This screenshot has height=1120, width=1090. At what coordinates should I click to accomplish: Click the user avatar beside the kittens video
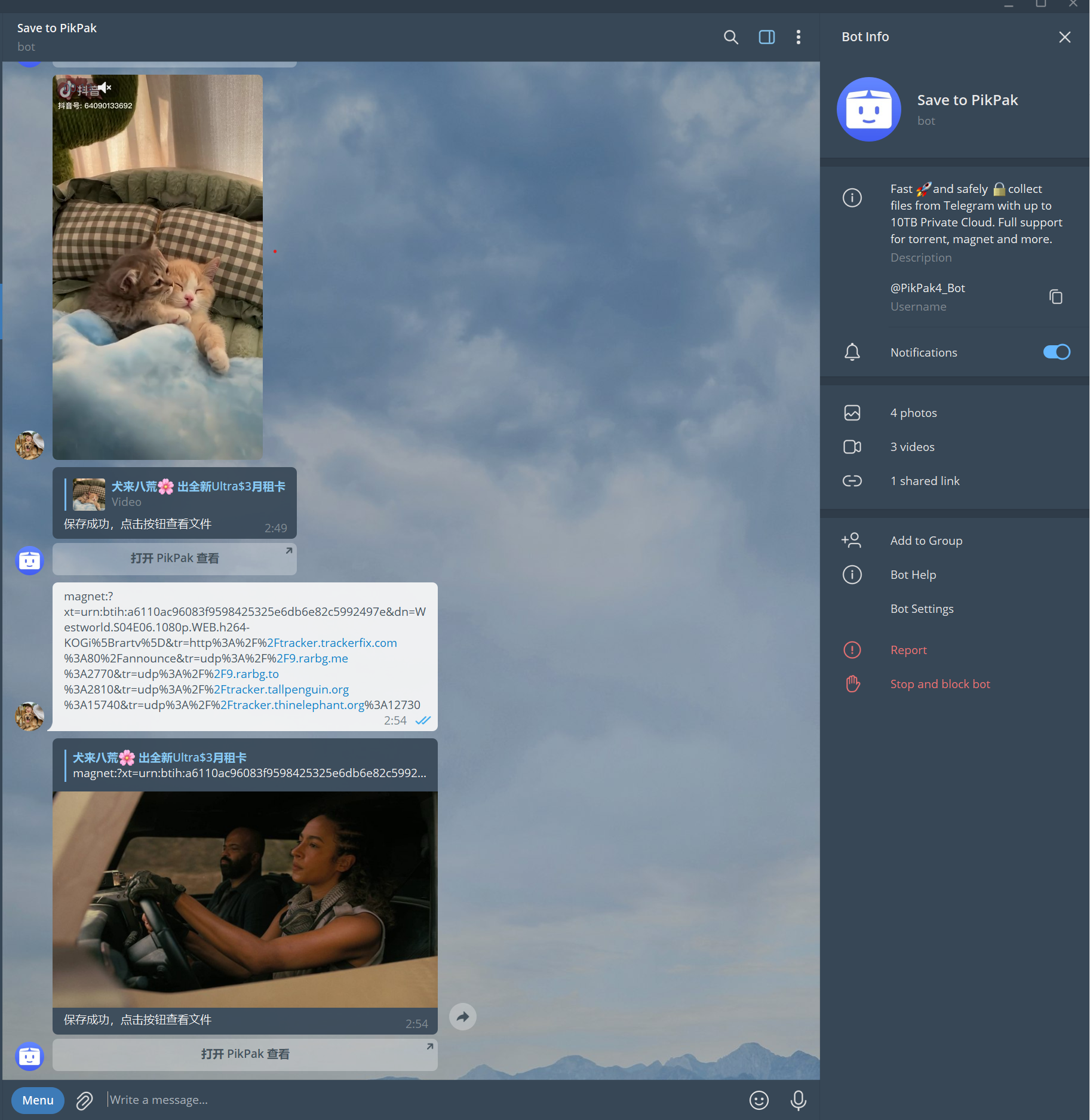29,445
